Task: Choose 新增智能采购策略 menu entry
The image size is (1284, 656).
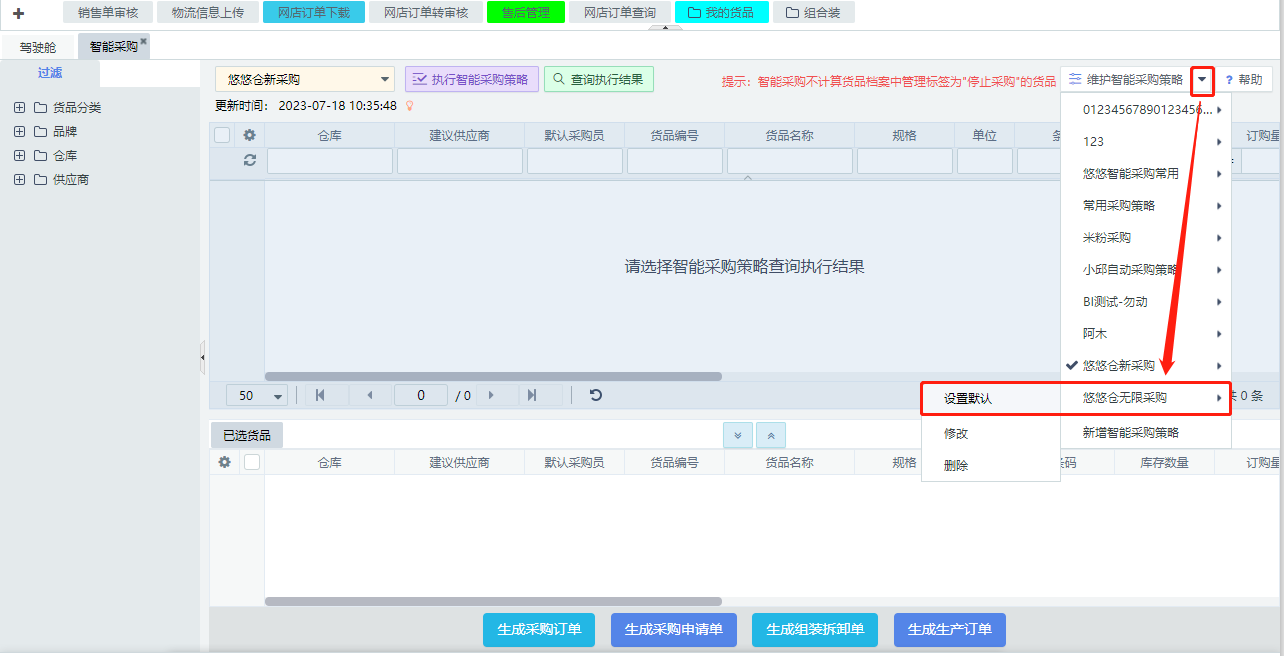Action: click(1131, 432)
